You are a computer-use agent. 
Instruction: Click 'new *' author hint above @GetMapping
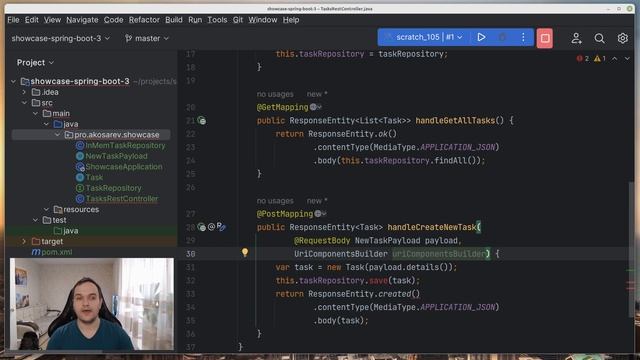pos(317,94)
